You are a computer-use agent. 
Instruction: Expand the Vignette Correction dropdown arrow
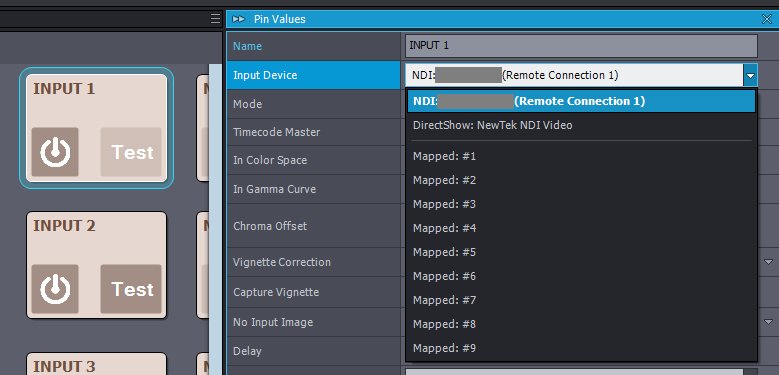(769, 262)
